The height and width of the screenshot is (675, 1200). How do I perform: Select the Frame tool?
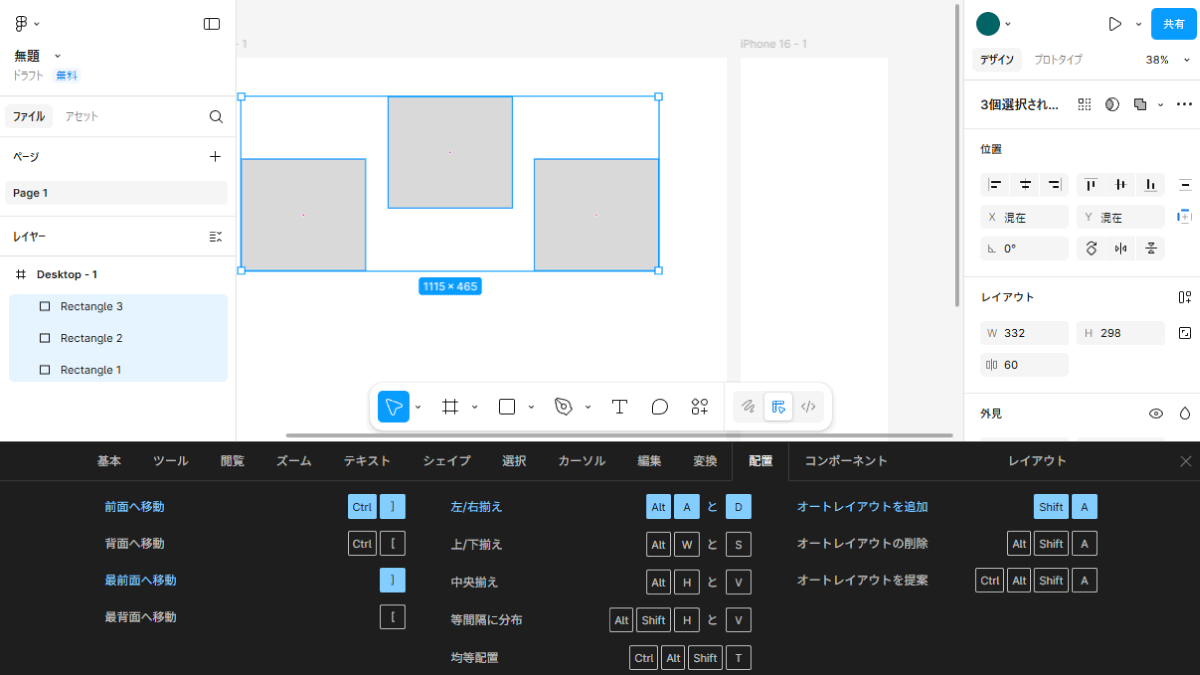coord(450,407)
